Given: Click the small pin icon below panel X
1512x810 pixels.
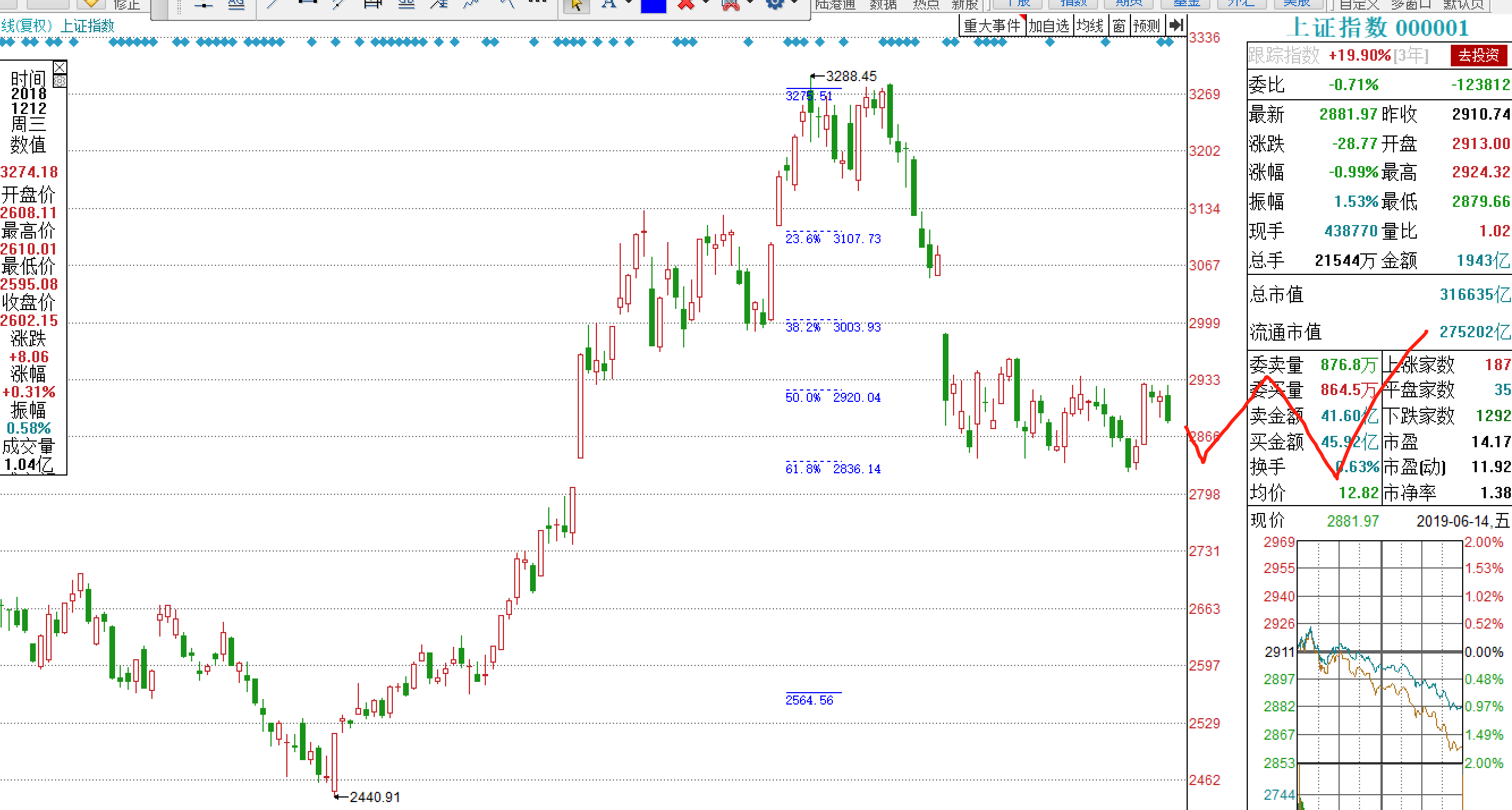Looking at the screenshot, I should (60, 81).
